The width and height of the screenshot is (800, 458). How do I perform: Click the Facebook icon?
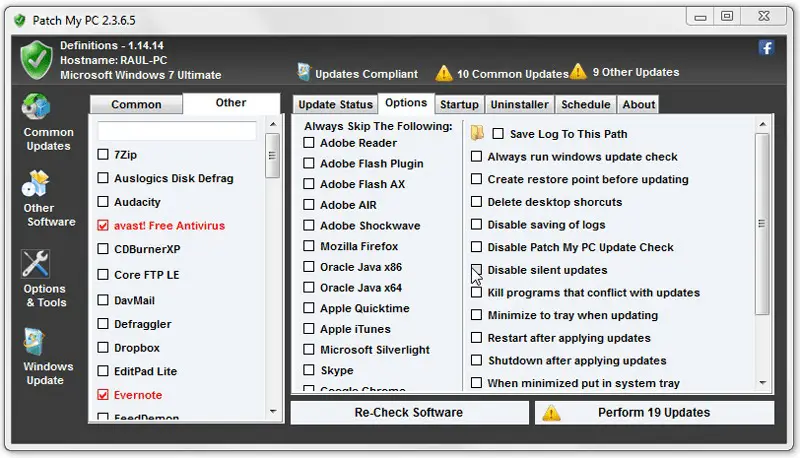point(766,48)
